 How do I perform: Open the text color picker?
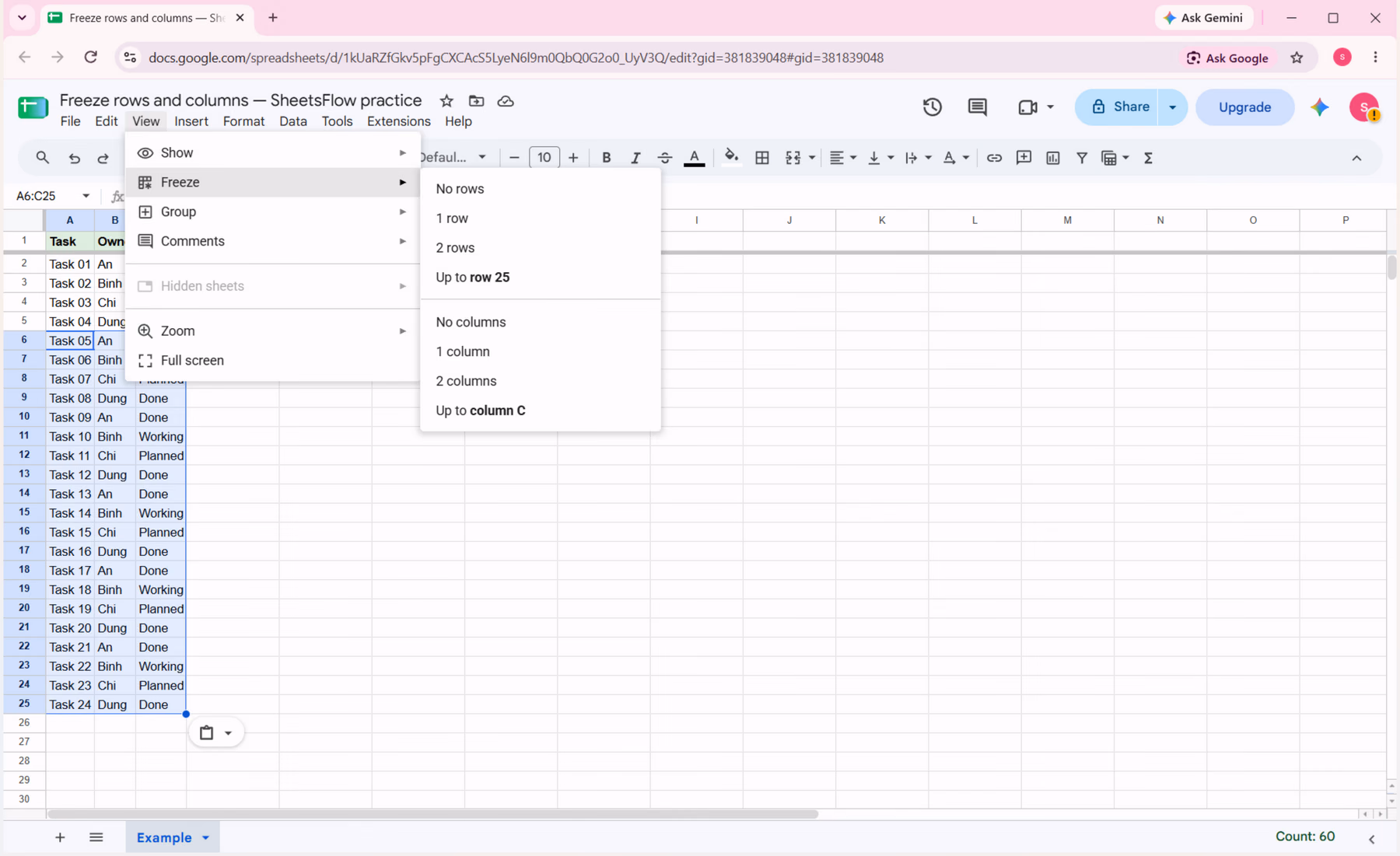[x=694, y=158]
